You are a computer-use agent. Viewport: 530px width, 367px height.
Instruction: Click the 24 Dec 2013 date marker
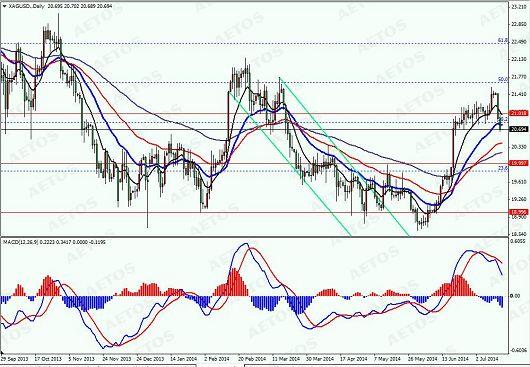[150, 358]
